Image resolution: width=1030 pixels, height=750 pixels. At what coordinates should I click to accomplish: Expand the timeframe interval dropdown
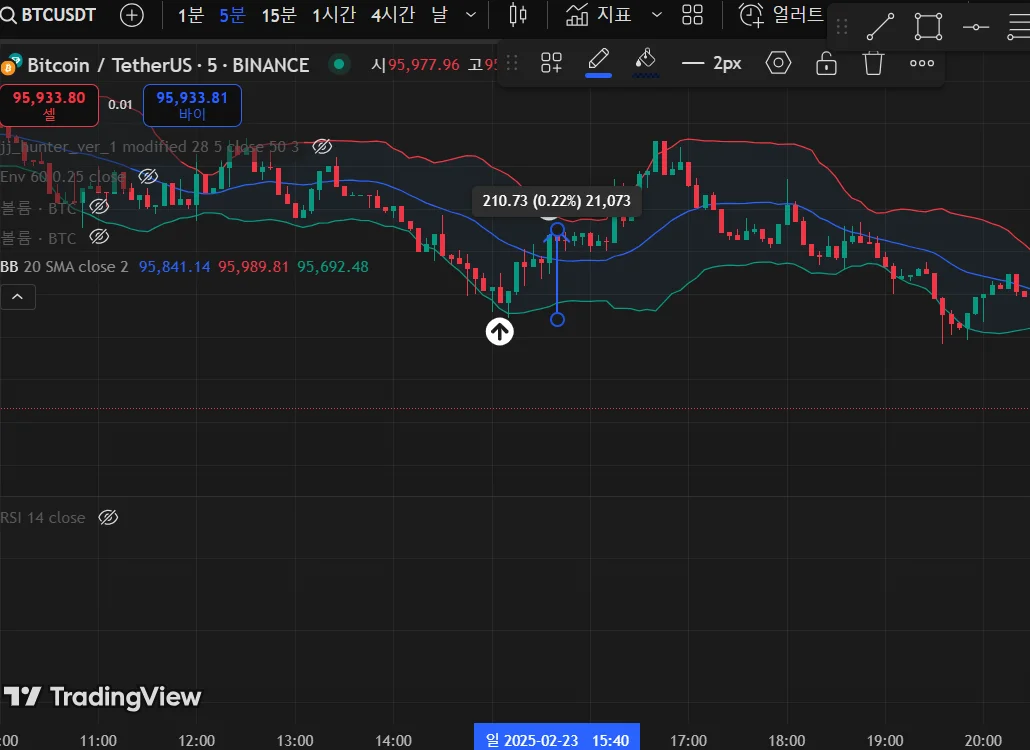470,14
